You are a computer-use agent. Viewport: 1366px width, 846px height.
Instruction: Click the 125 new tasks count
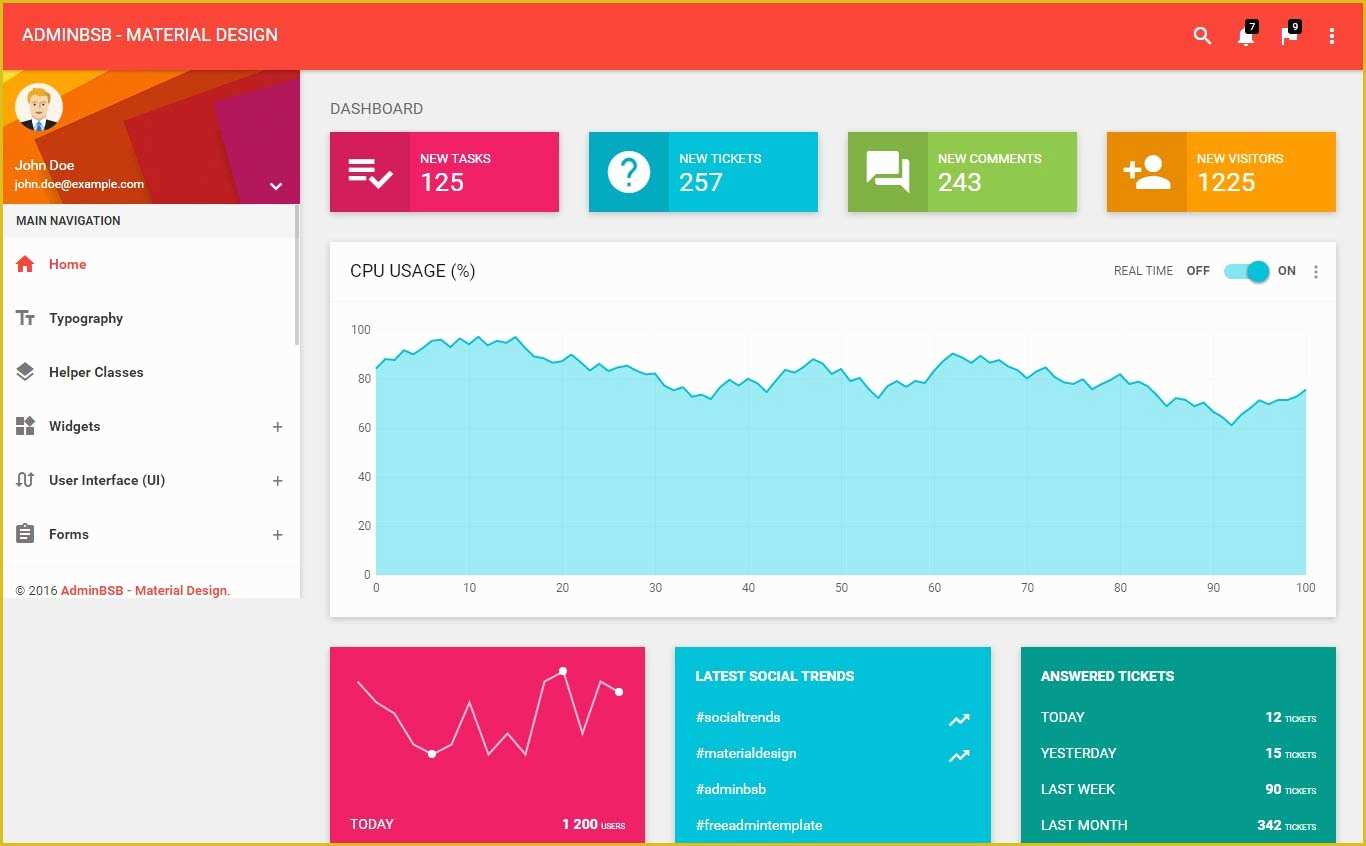[442, 183]
